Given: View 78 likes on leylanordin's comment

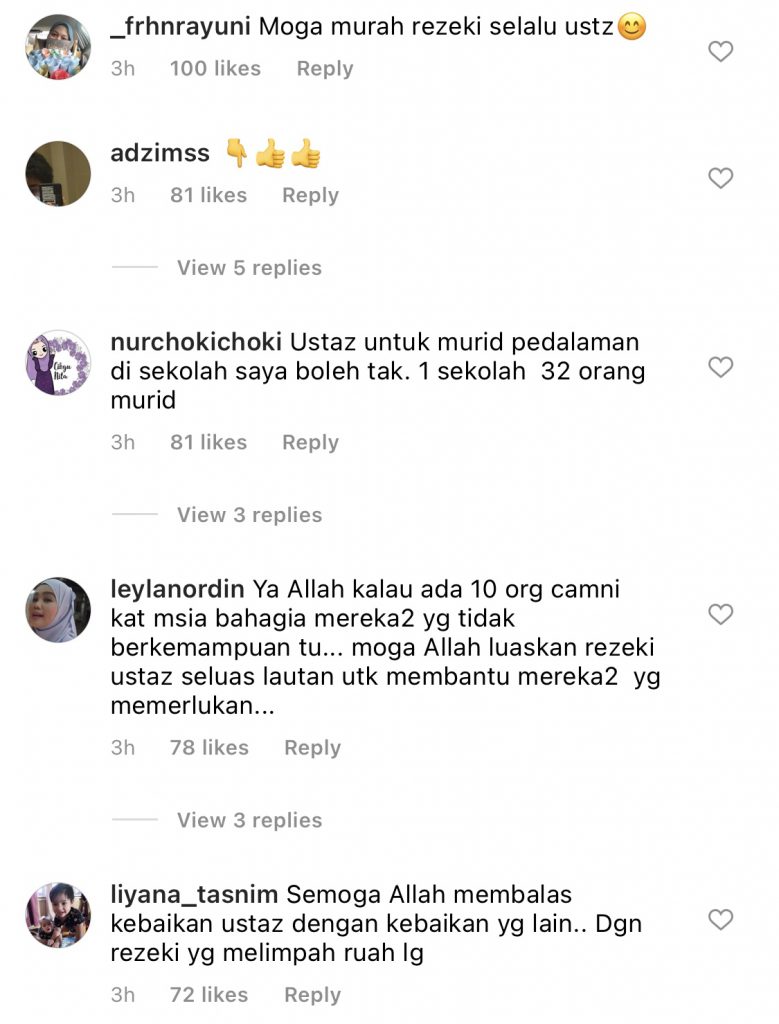Looking at the screenshot, I should [x=210, y=747].
